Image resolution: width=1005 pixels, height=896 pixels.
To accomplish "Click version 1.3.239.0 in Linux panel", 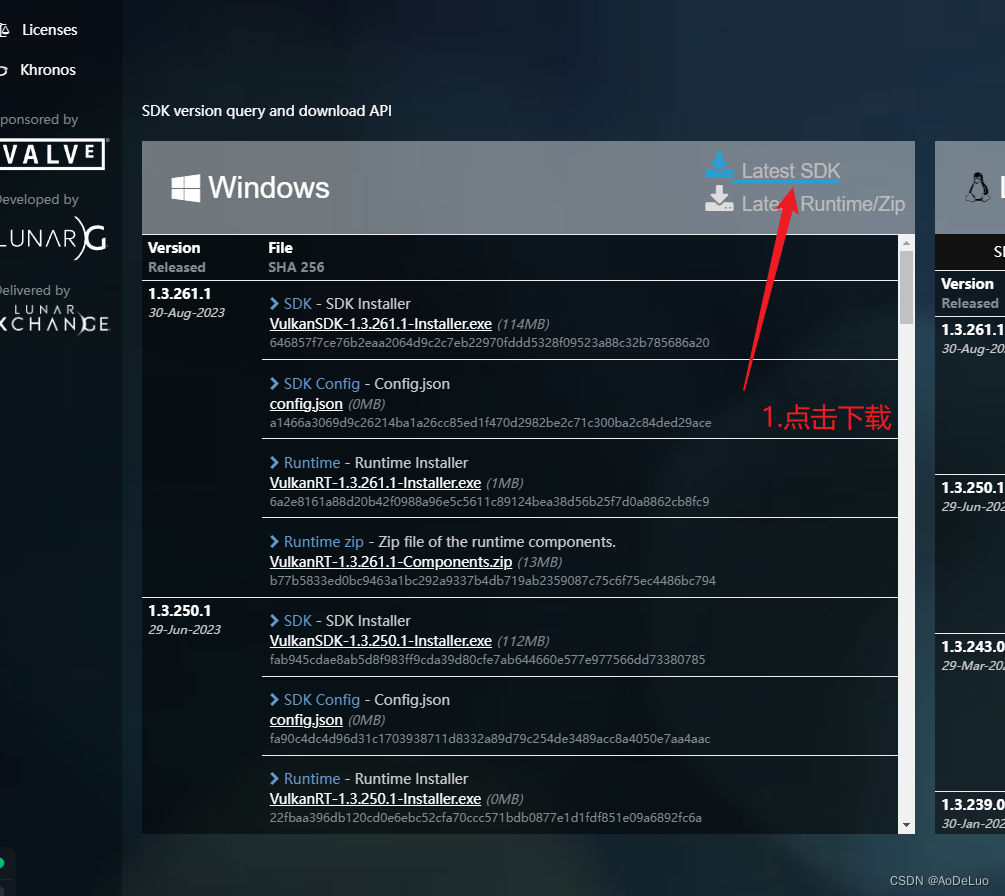I will [973, 804].
